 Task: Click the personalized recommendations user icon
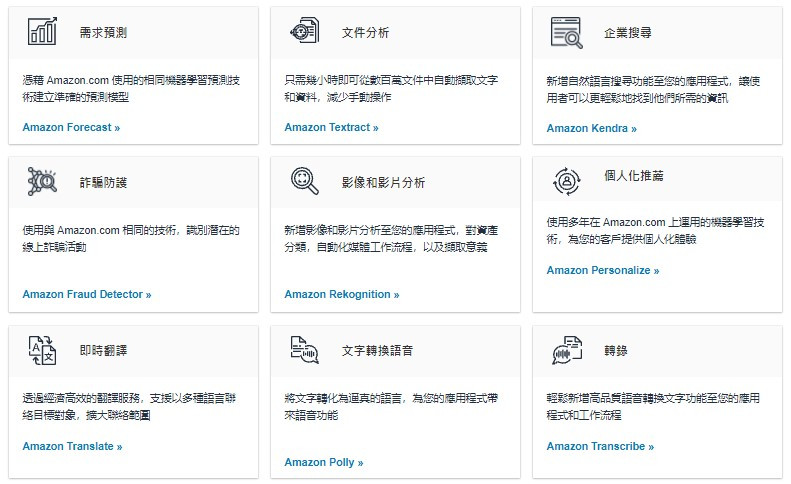[567, 181]
